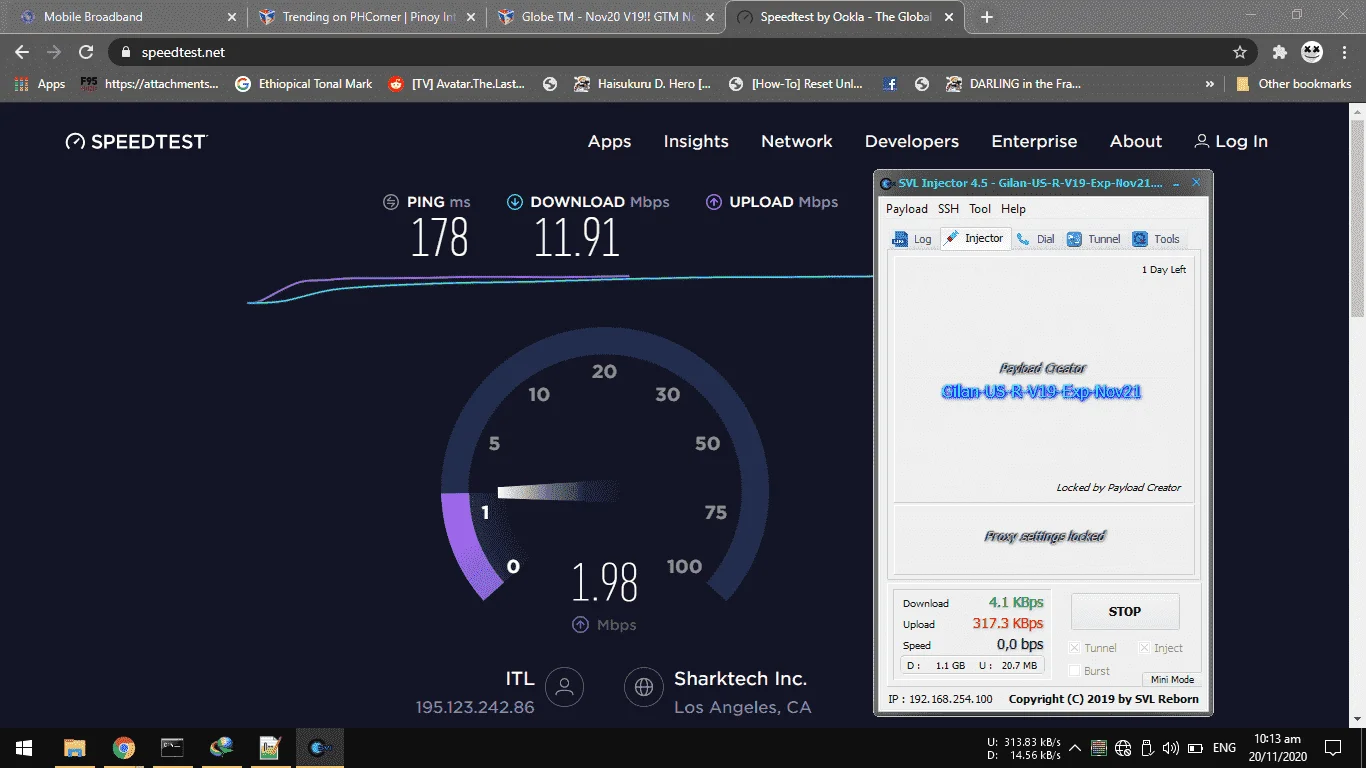
Task: Open the Windows Start menu
Action: click(23, 748)
